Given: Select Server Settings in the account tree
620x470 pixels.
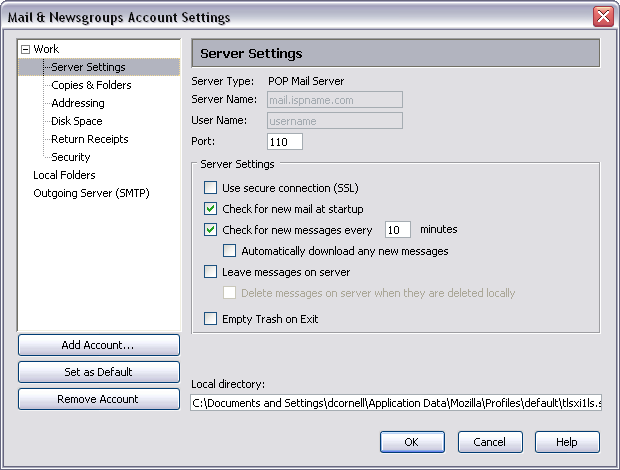Looking at the screenshot, I should 88,67.
